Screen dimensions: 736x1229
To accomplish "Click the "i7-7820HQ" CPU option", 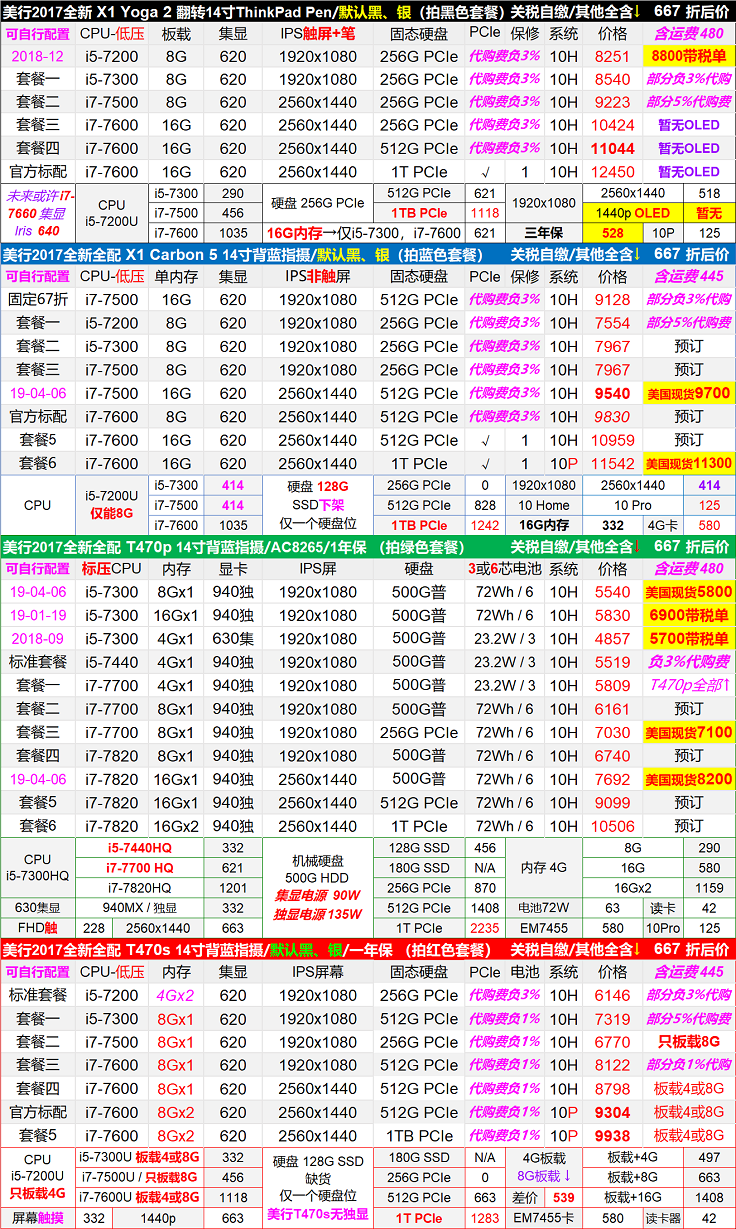I will 140,888.
